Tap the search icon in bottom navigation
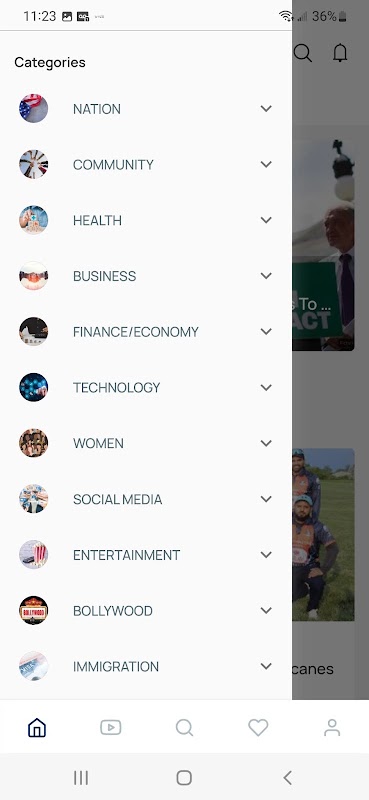The image size is (369, 800). coord(184,727)
